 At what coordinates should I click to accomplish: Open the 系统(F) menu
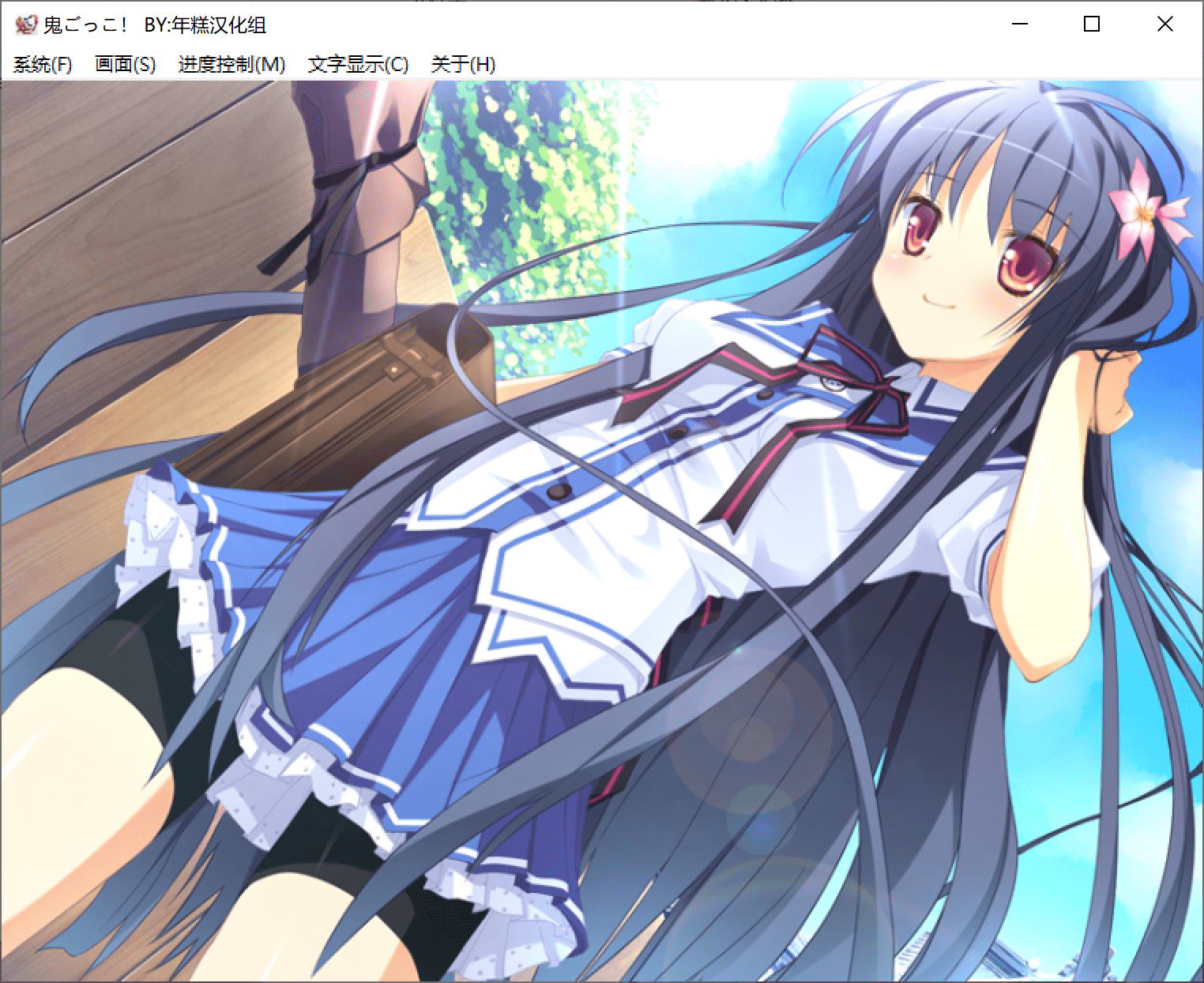[x=43, y=64]
